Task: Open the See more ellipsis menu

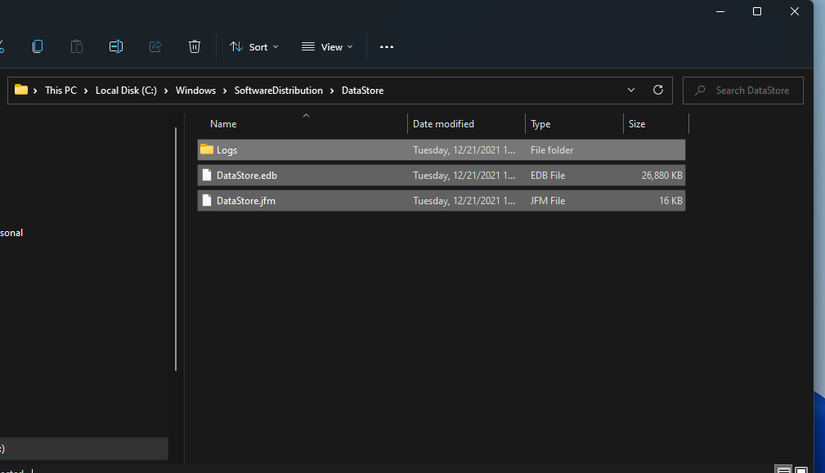Action: (x=387, y=47)
